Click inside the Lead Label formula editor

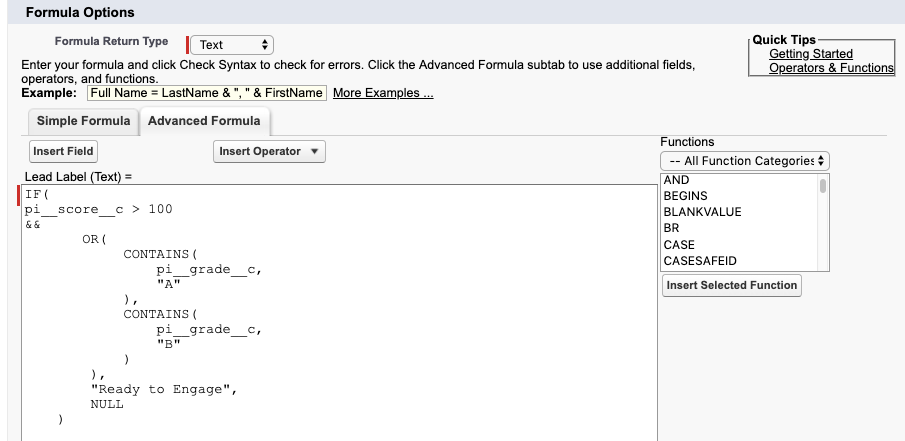(339, 313)
